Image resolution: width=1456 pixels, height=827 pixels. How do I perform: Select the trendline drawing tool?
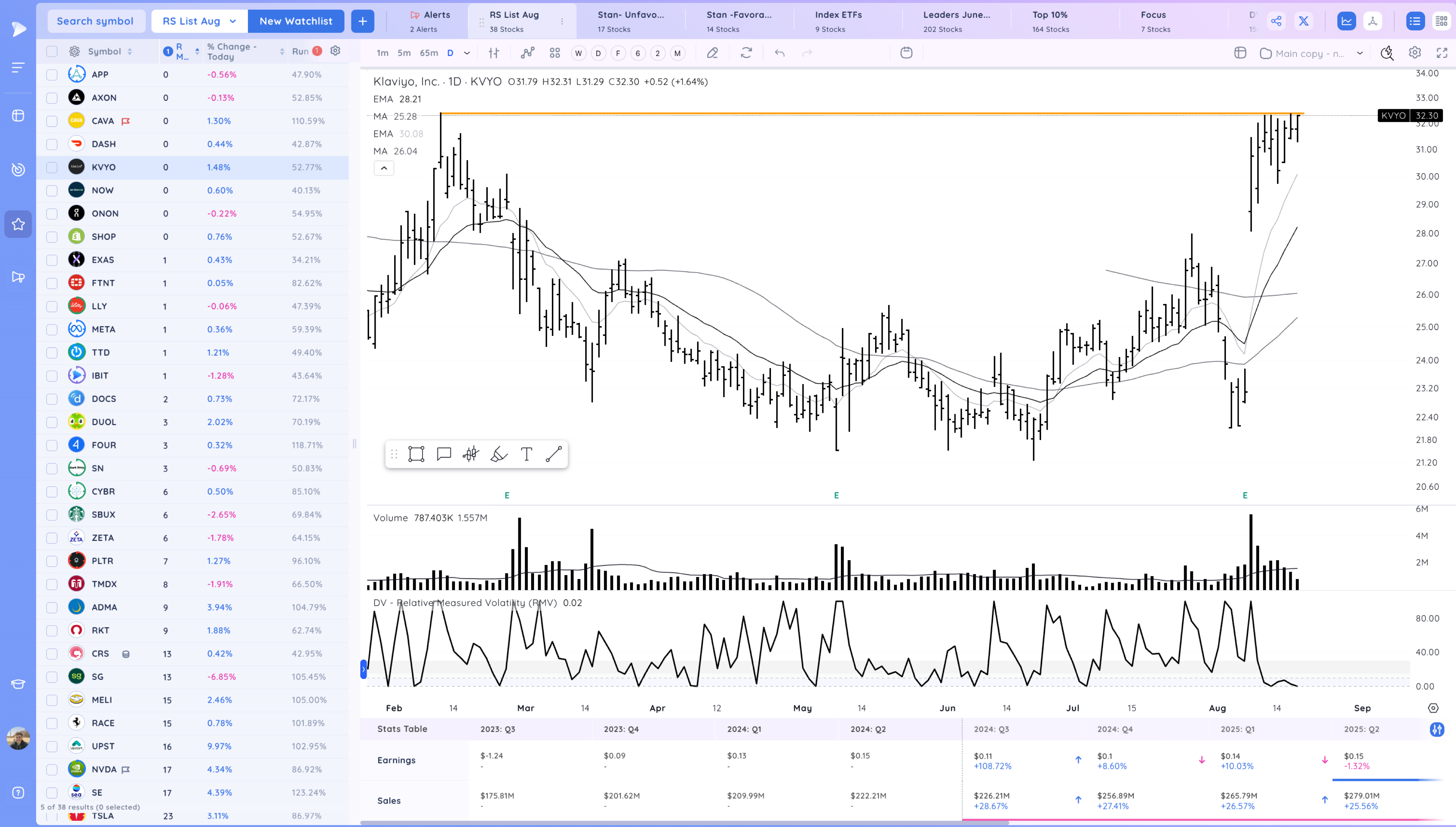[554, 454]
